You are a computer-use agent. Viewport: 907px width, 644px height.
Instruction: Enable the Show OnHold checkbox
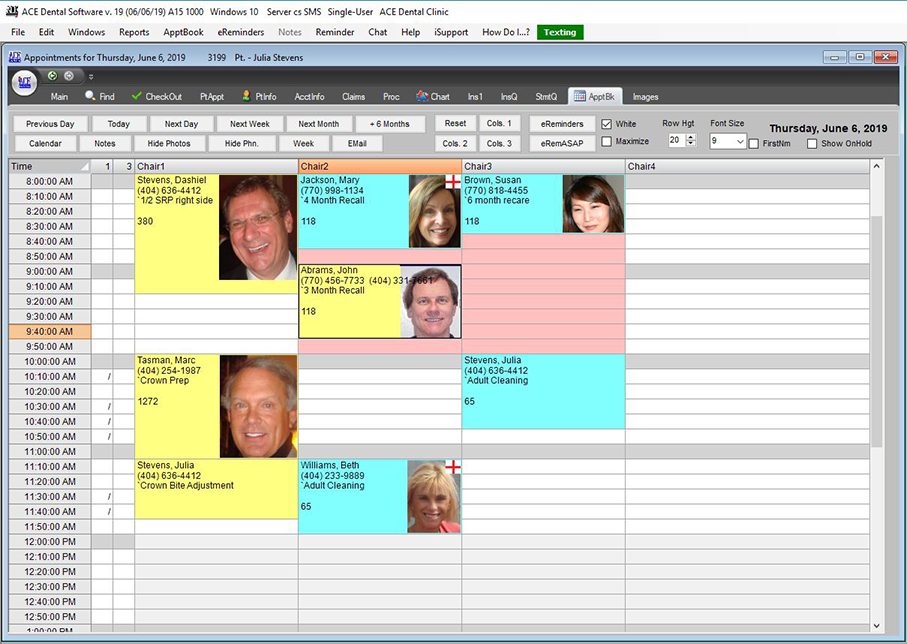click(812, 143)
